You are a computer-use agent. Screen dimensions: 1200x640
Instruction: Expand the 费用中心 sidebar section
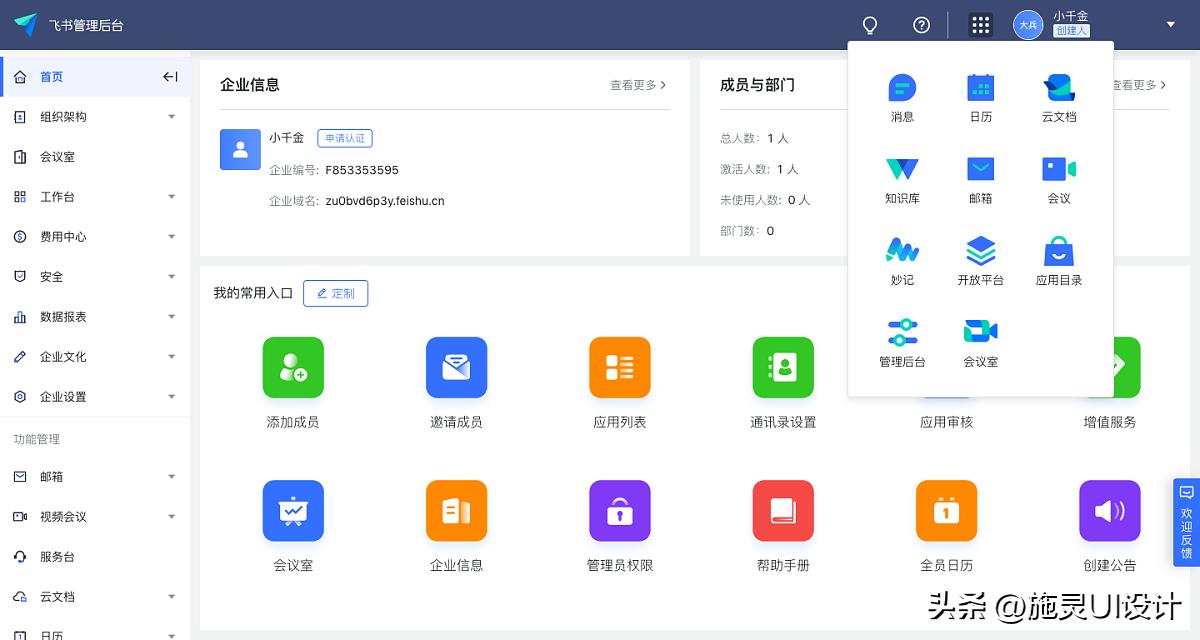point(95,236)
